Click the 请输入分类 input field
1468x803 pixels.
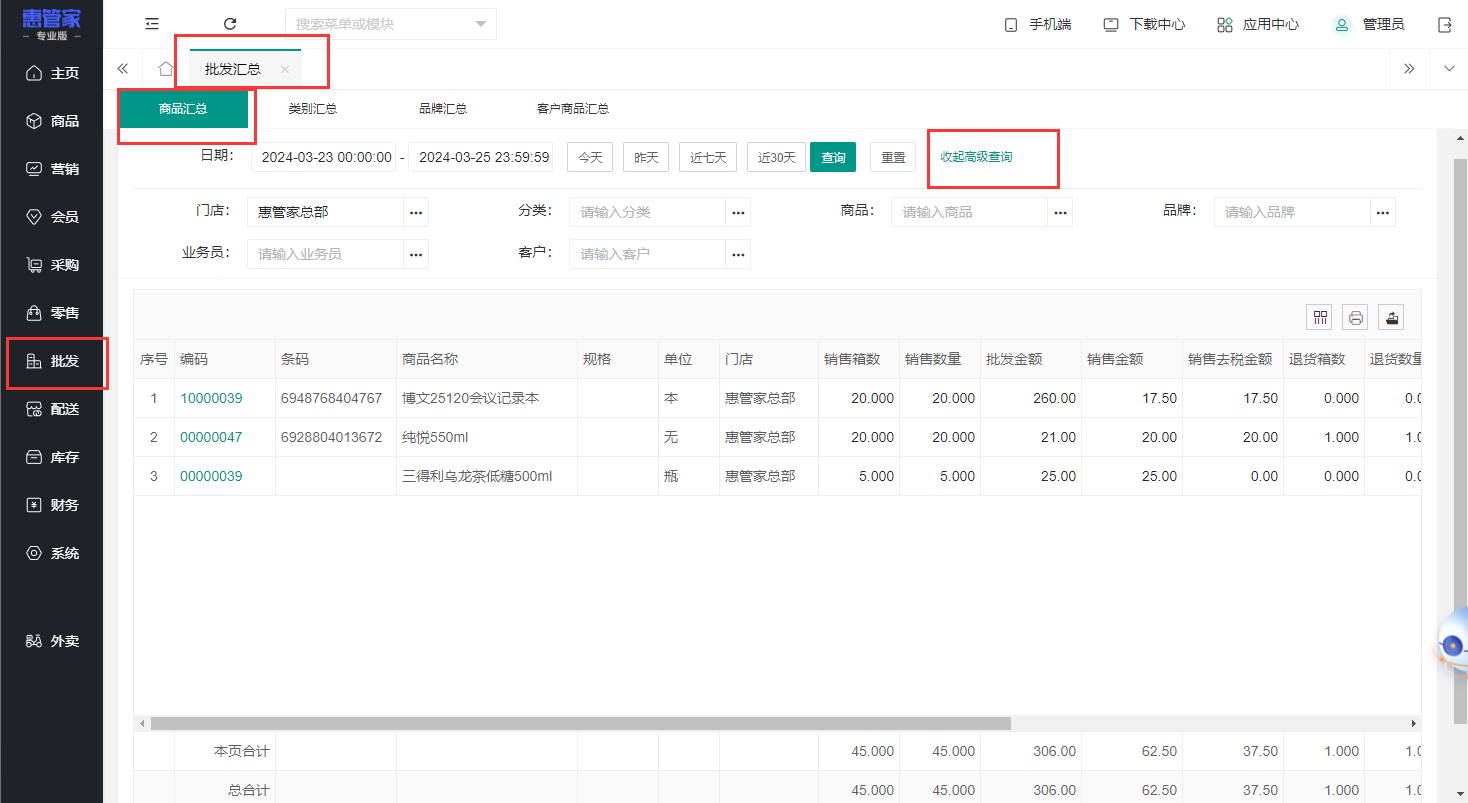(x=647, y=212)
